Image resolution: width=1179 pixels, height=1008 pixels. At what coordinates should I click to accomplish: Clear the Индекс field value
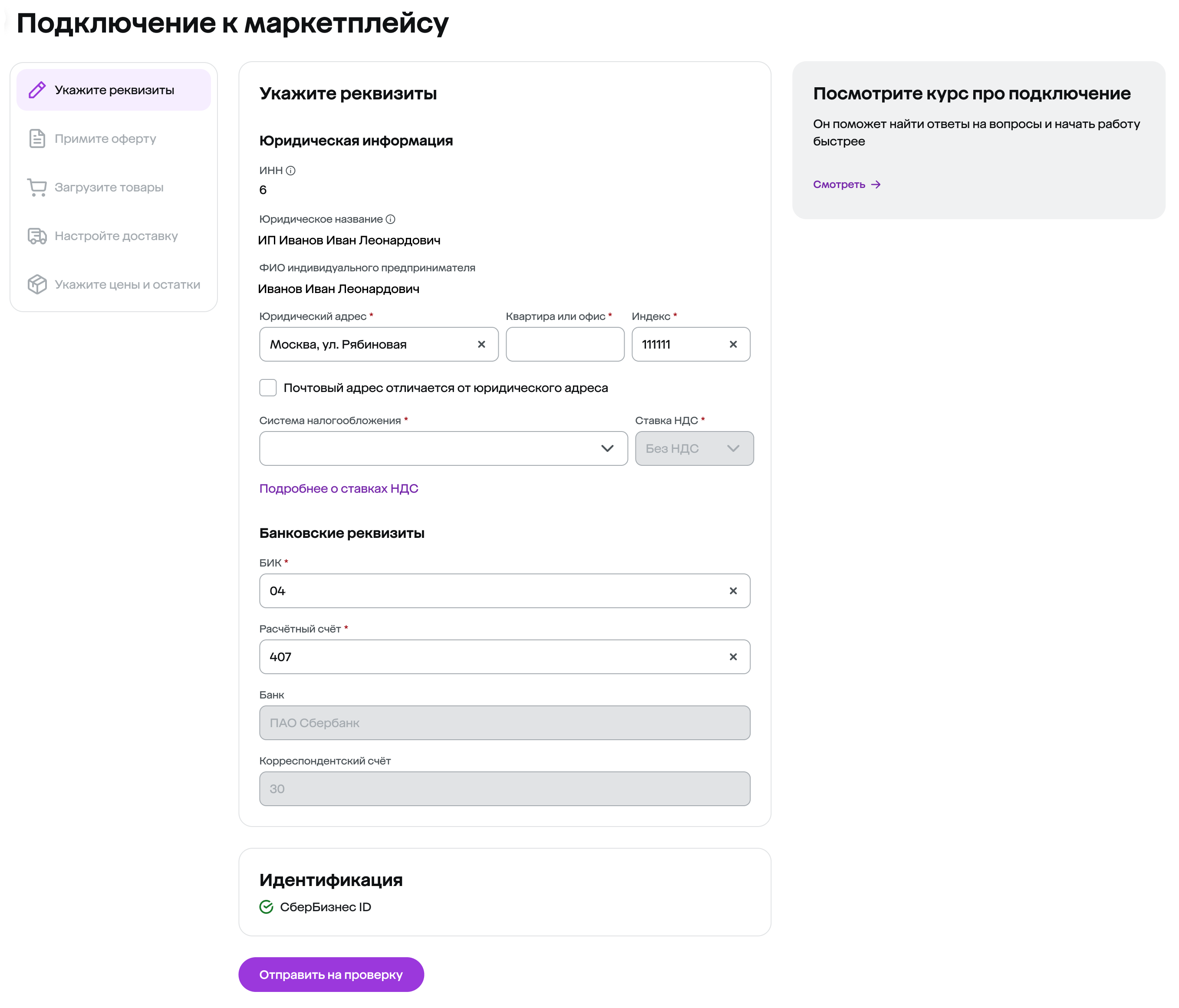(733, 344)
